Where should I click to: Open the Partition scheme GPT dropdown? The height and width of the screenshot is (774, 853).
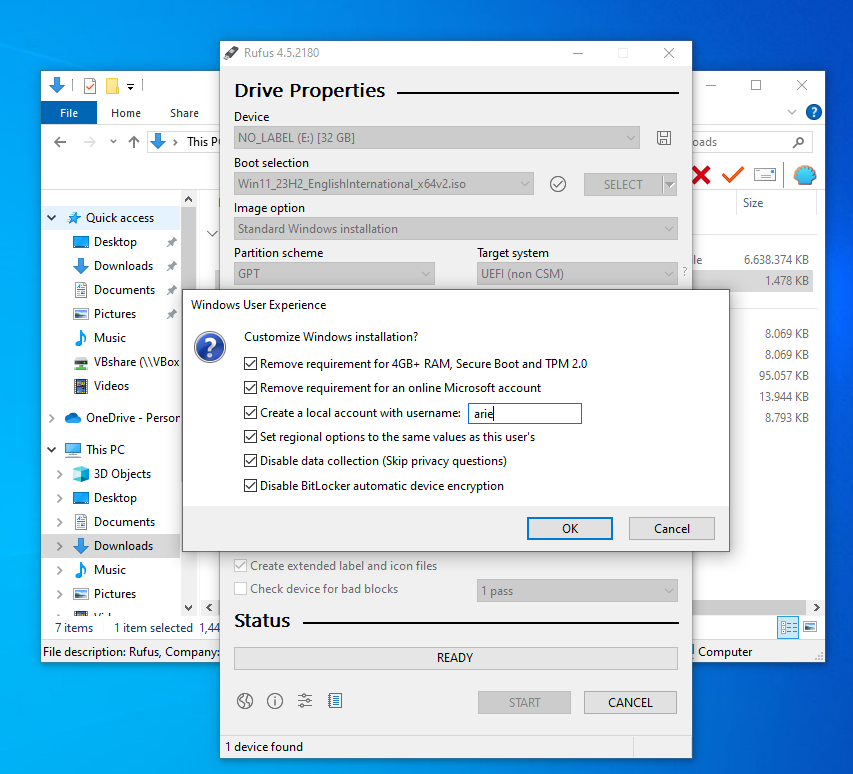335,274
